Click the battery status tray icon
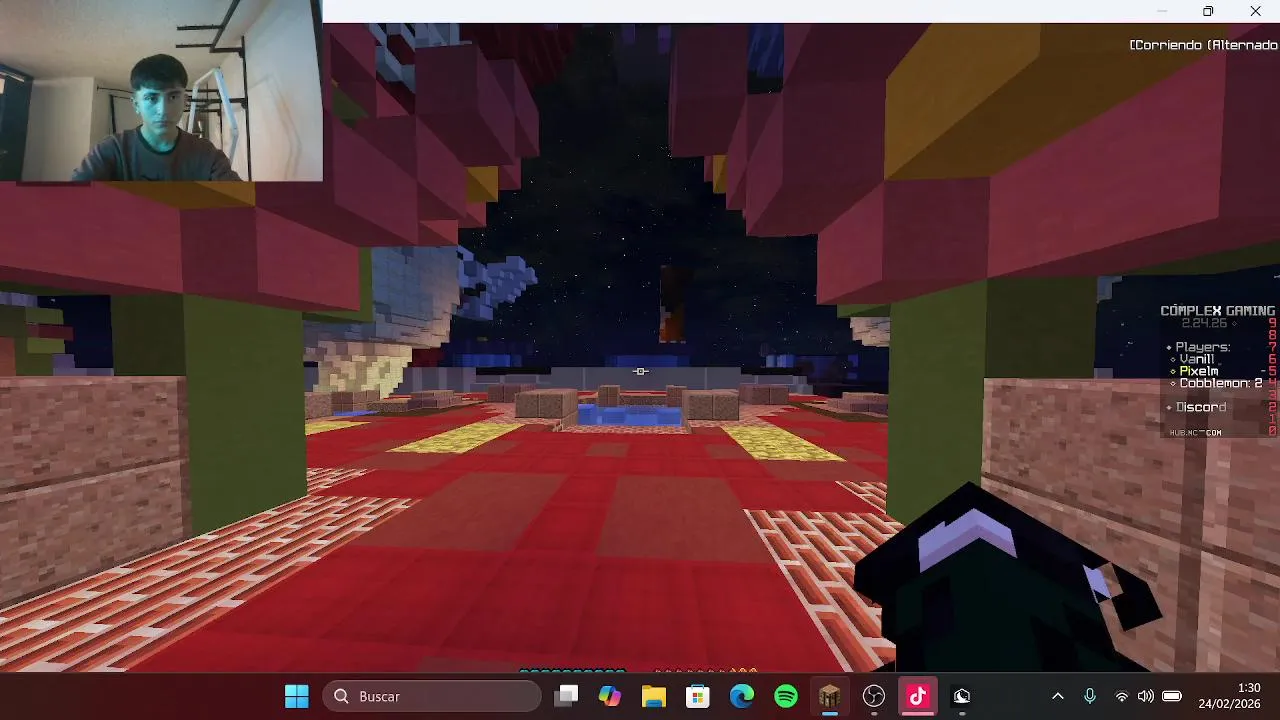Screen dimensions: 1280x720 point(1172,696)
